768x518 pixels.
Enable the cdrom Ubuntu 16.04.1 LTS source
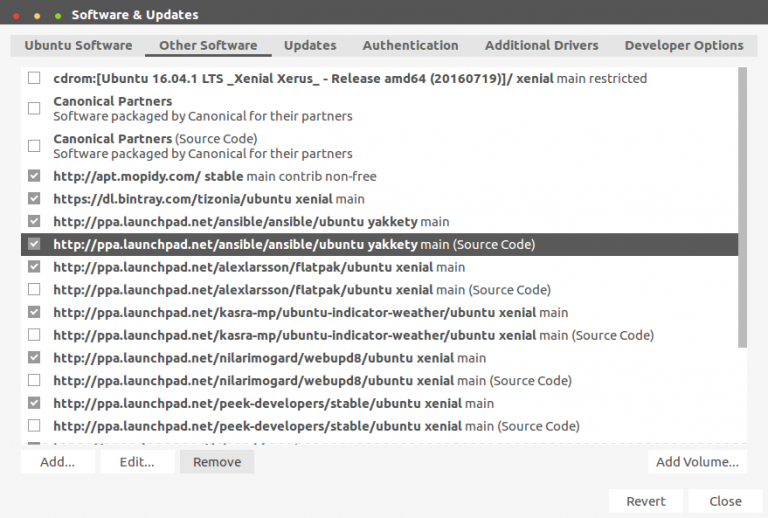pos(35,78)
